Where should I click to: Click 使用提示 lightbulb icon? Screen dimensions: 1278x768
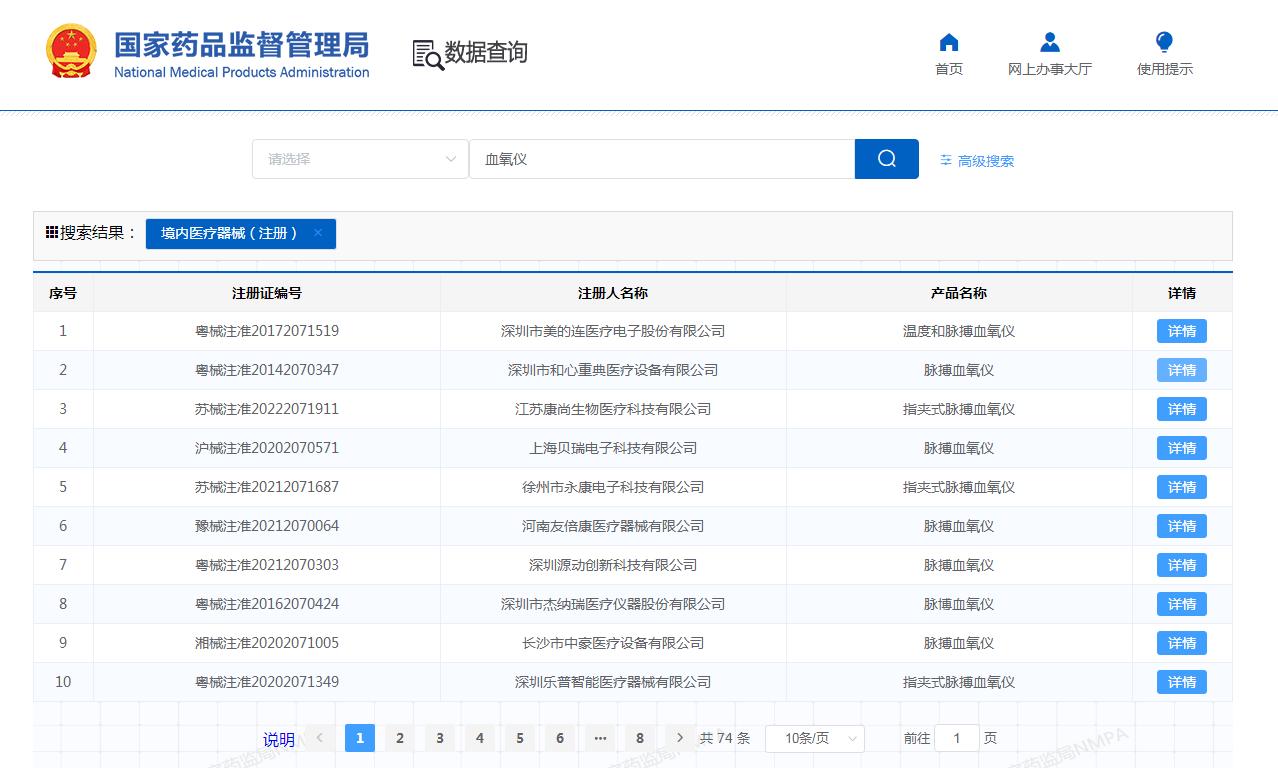tap(1164, 42)
